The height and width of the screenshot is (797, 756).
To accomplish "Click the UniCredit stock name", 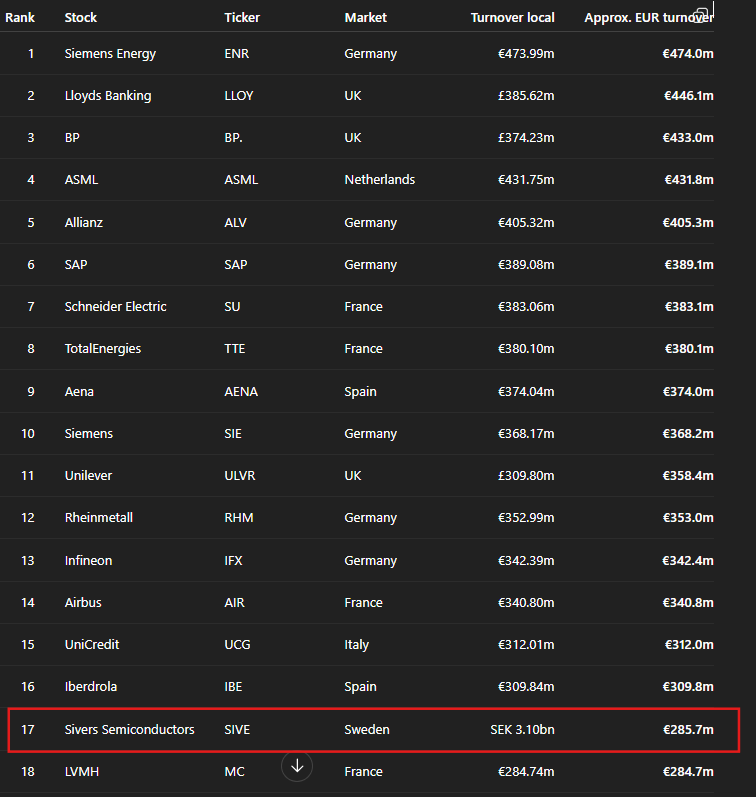I will tap(92, 645).
